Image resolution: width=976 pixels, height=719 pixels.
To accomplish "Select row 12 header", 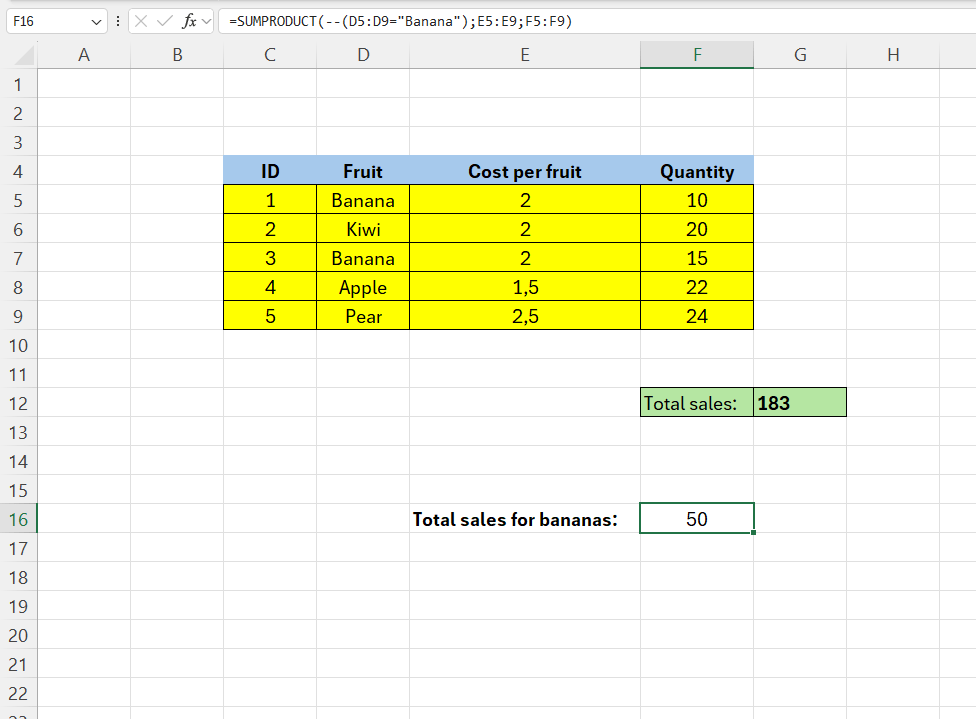I will click(x=18, y=403).
